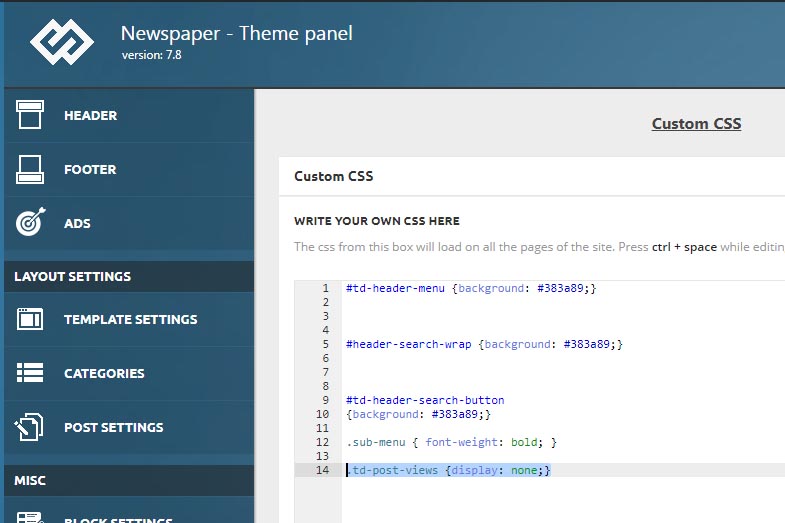Click the Template Settings icon
785x523 pixels.
click(30, 319)
